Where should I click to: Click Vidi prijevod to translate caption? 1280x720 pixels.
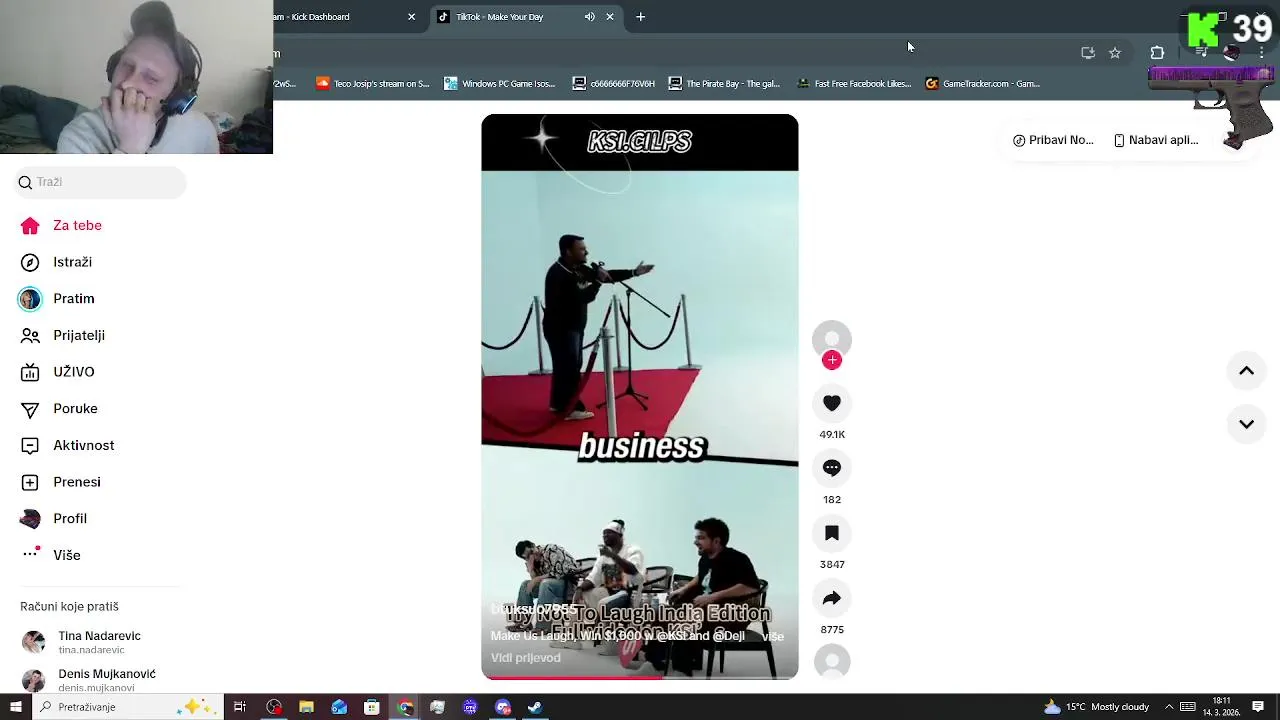[525, 658]
